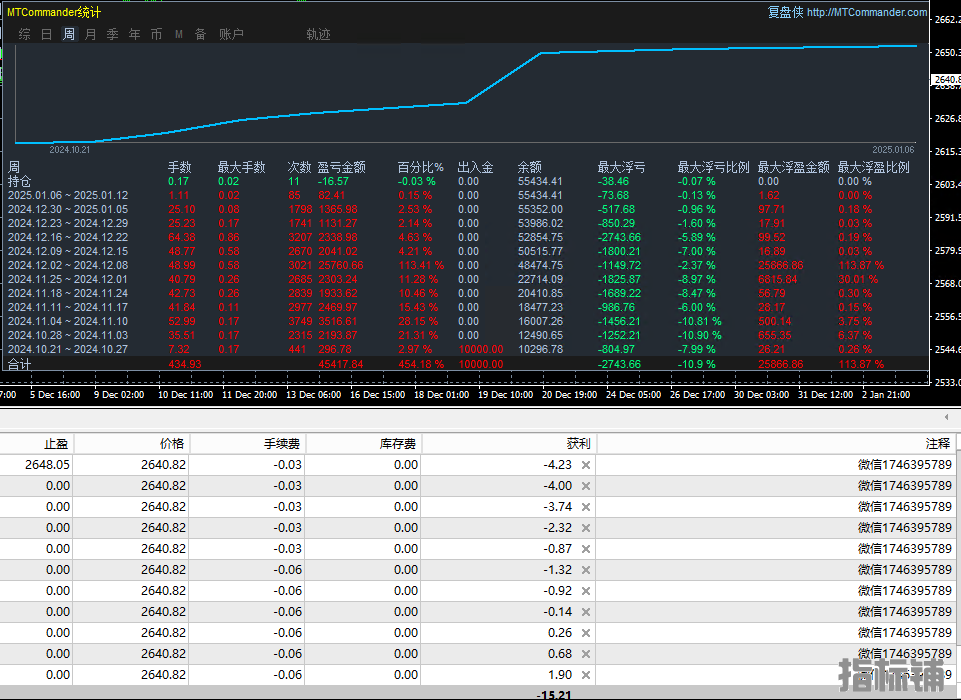Click the 手续费 column header
Screen dimensions: 961x700
[x=283, y=442]
